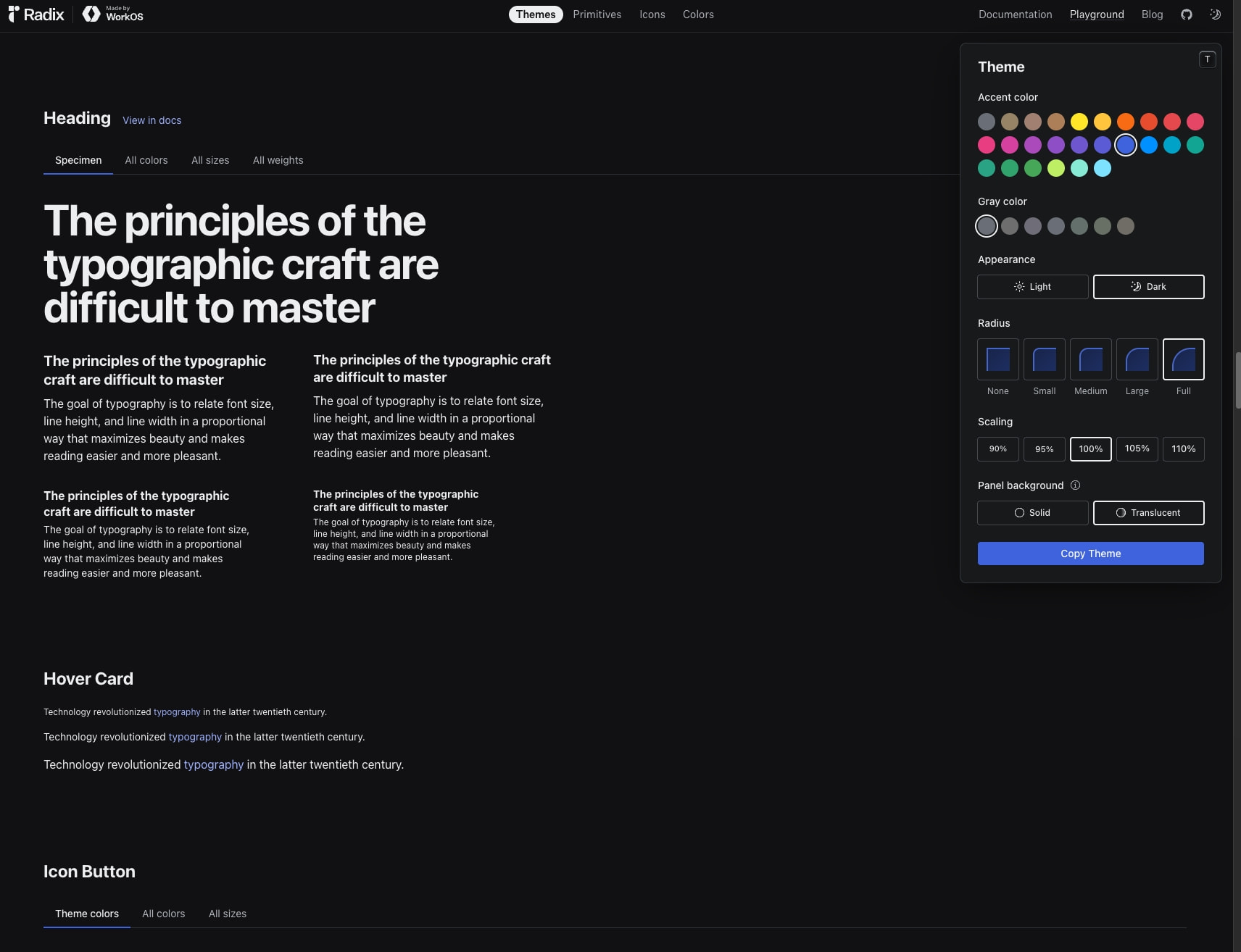Pick the sky blue accent swatch ending the last row

[x=1102, y=168]
